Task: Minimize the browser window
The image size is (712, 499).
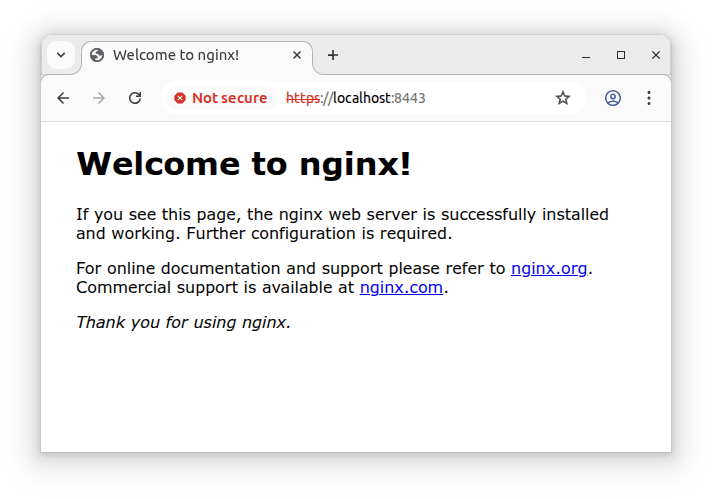Action: 586,55
